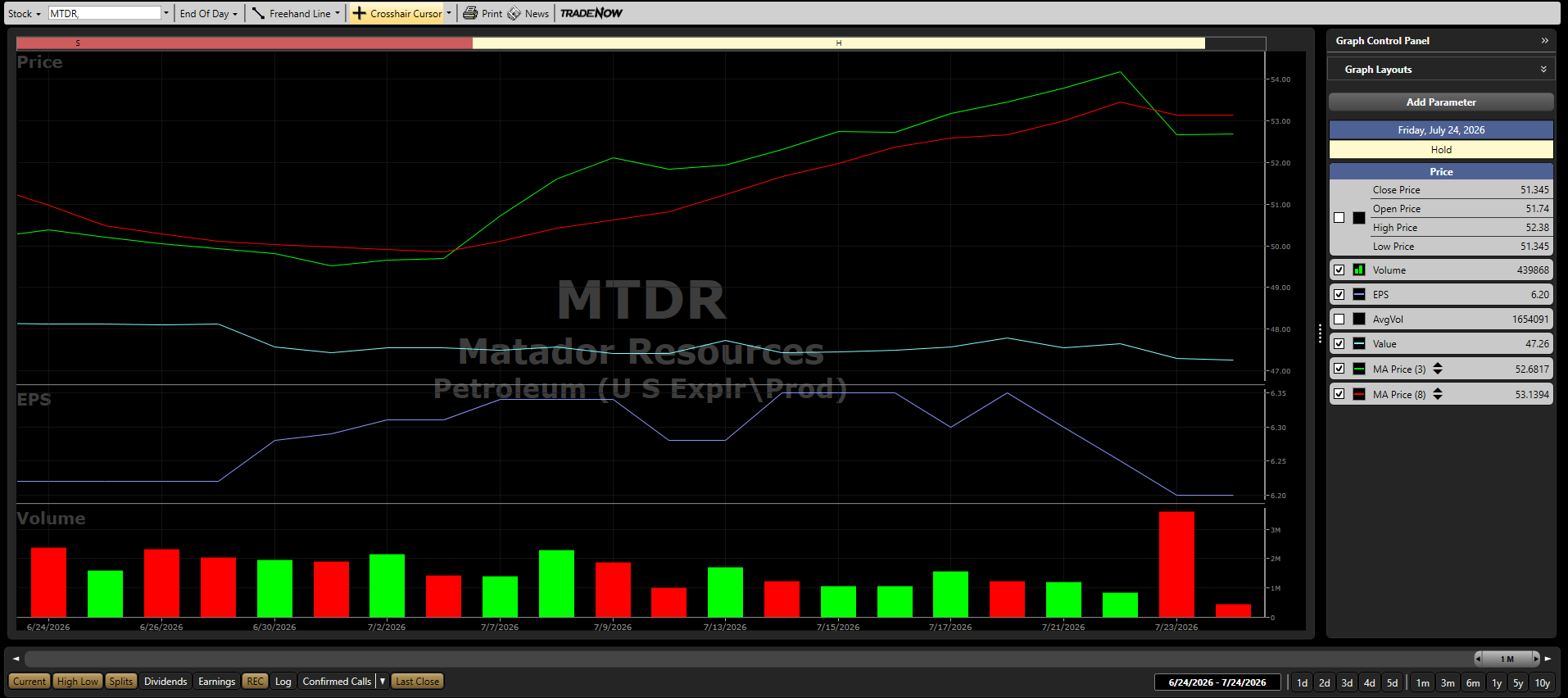Click the Add Parameter button
The height and width of the screenshot is (698, 1568).
click(x=1441, y=102)
